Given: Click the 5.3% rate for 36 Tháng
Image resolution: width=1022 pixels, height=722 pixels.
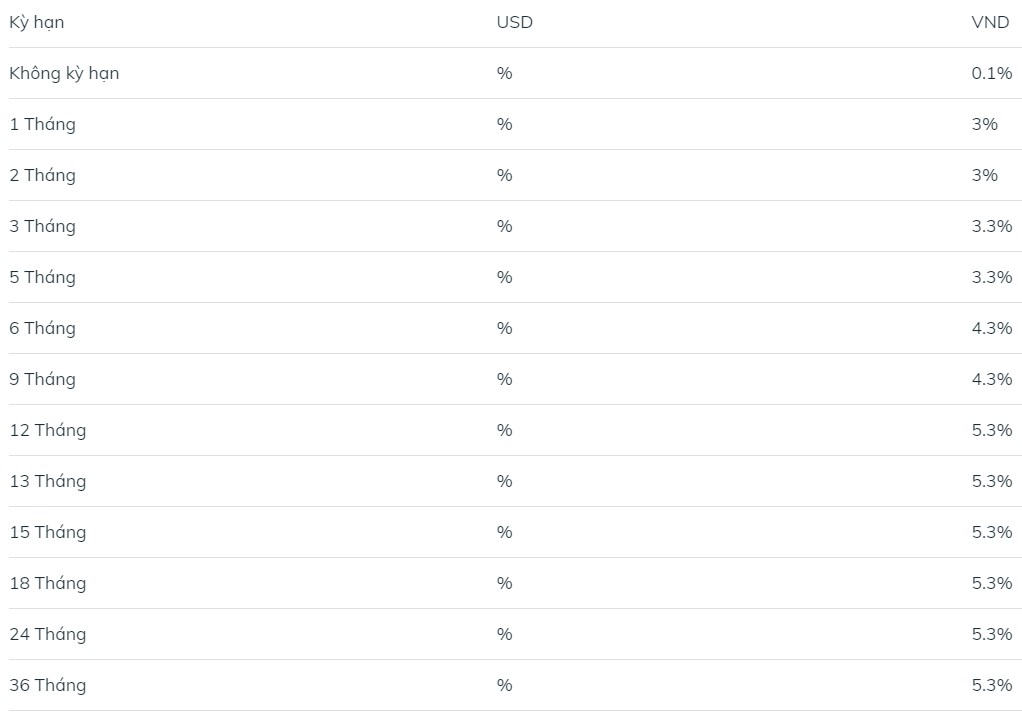Looking at the screenshot, I should pyautogui.click(x=991, y=686).
